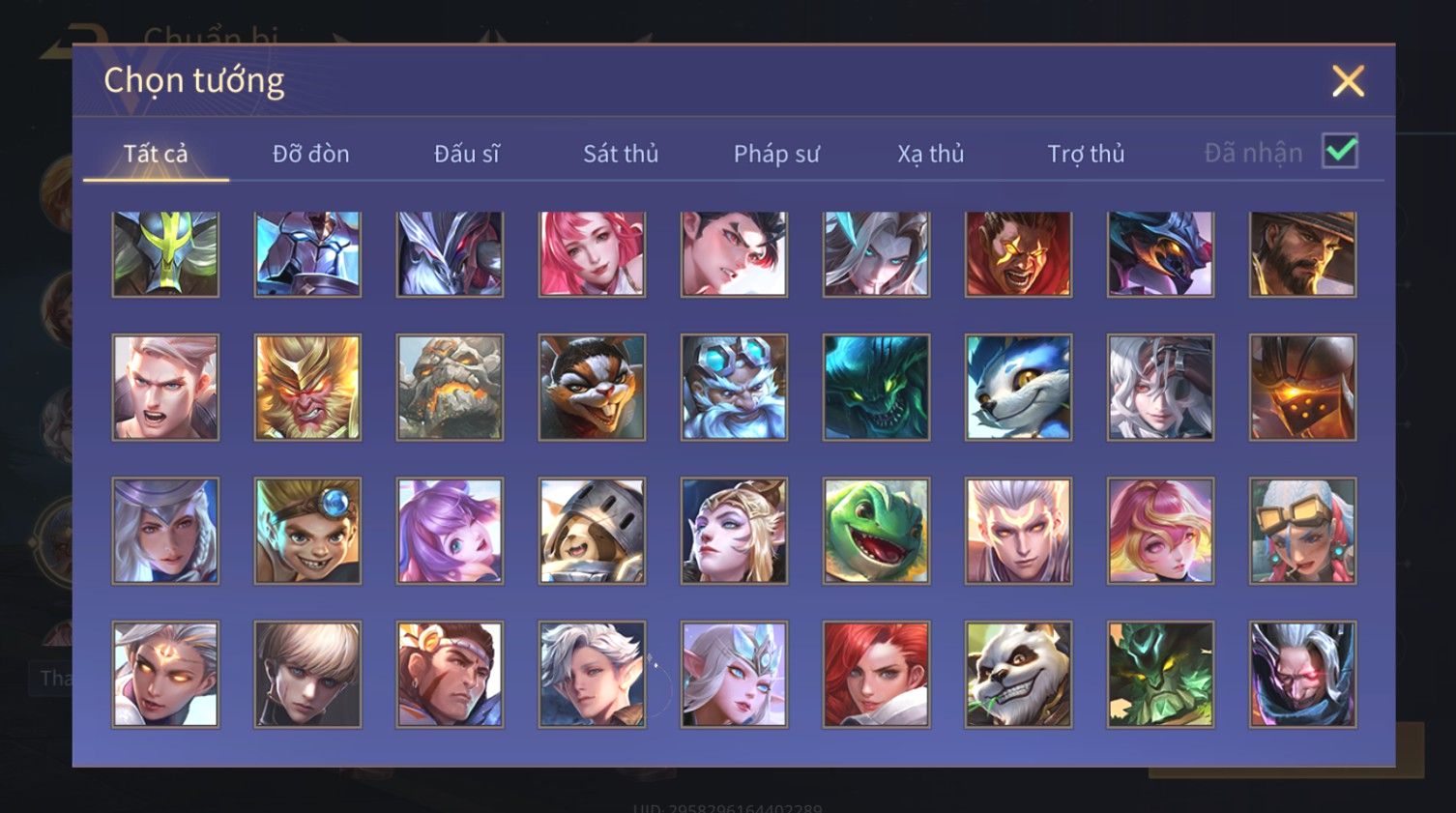This screenshot has height=813, width=1456.
Task: Show the Pháp sư hero category
Action: pyautogui.click(x=776, y=154)
